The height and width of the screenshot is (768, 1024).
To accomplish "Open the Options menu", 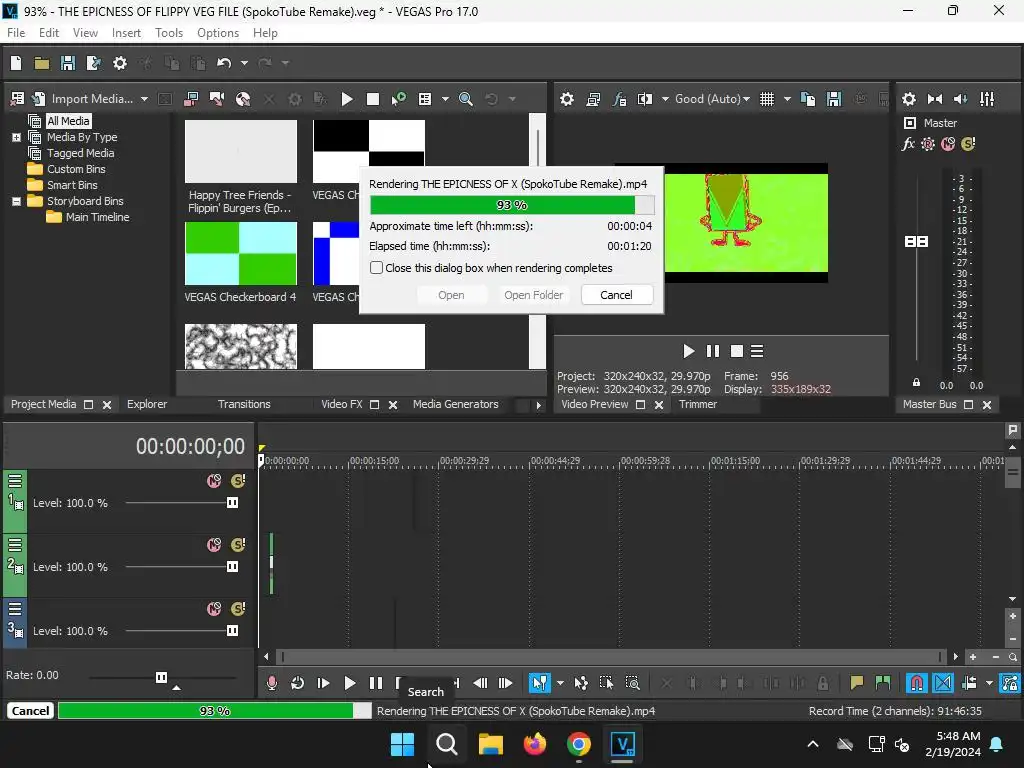I will pyautogui.click(x=217, y=33).
